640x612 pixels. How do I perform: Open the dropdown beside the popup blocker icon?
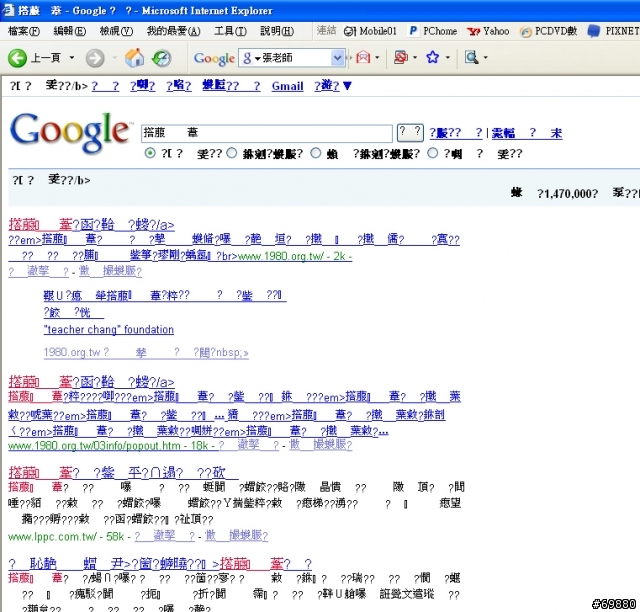(x=415, y=58)
